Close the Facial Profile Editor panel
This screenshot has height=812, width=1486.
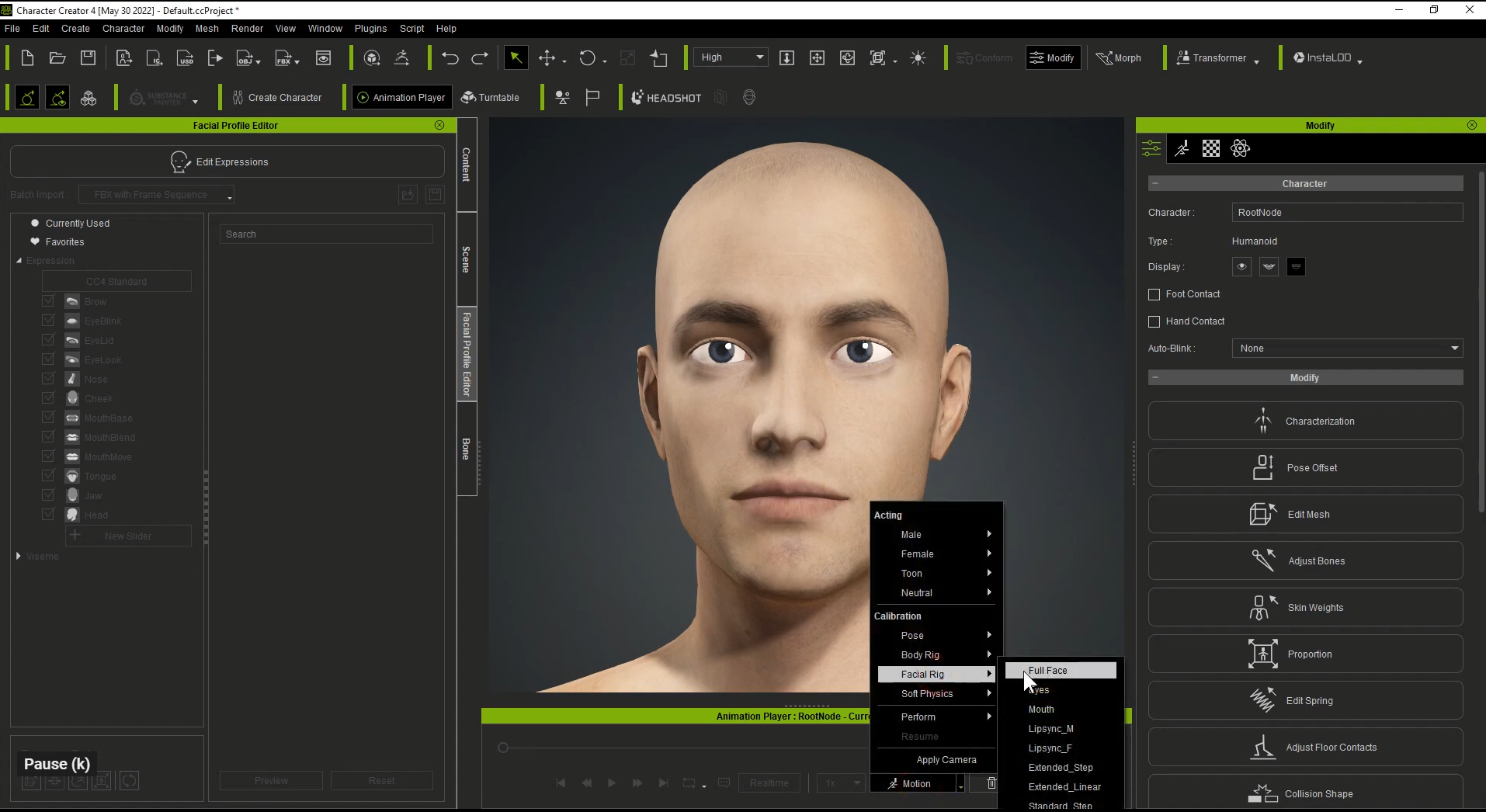point(439,125)
